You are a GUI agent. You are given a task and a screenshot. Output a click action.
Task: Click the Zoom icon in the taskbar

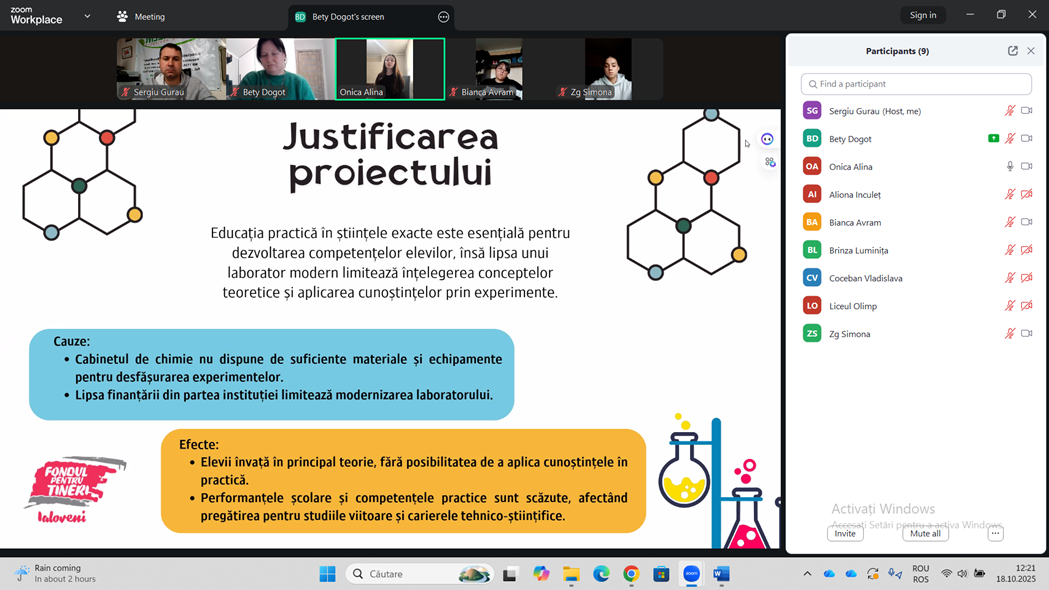point(691,574)
